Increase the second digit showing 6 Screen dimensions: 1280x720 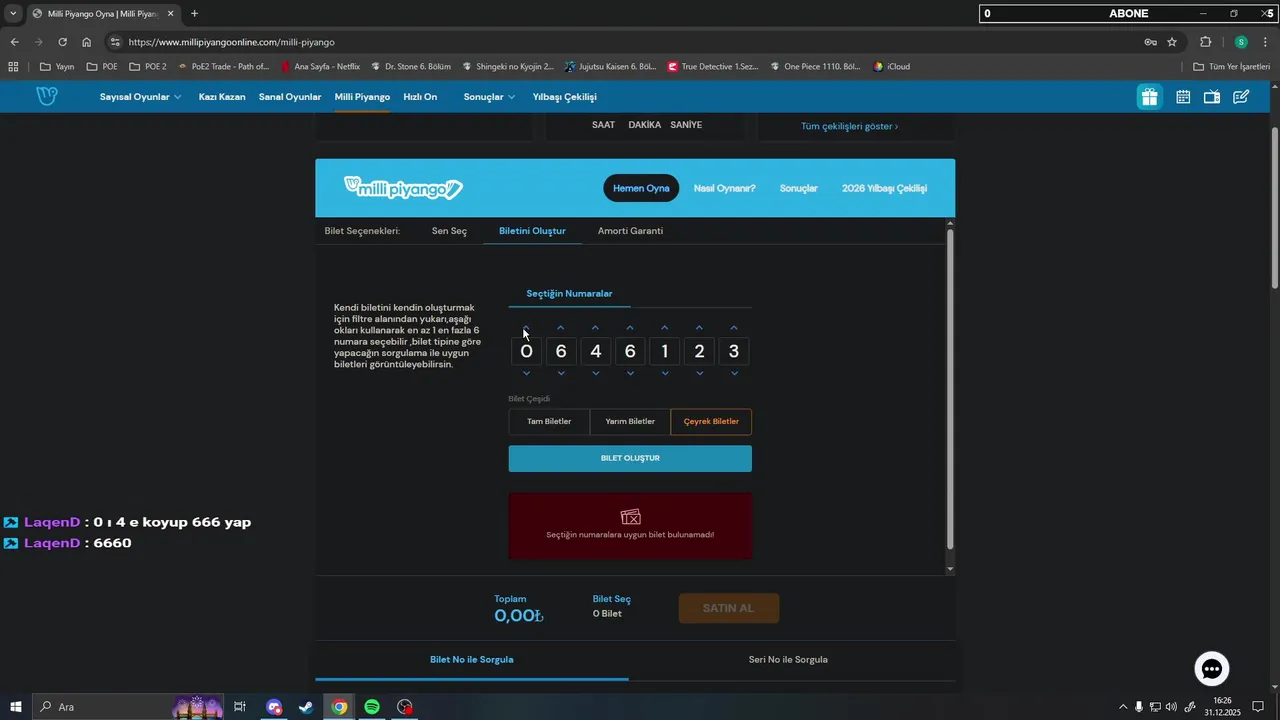[561, 328]
